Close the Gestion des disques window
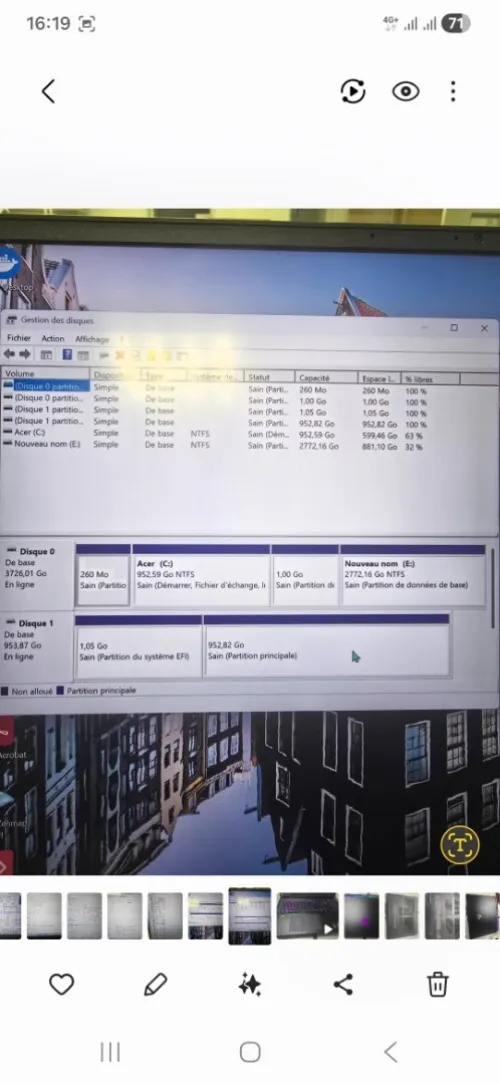Screen dimensions: 500x1084 coord(484,328)
